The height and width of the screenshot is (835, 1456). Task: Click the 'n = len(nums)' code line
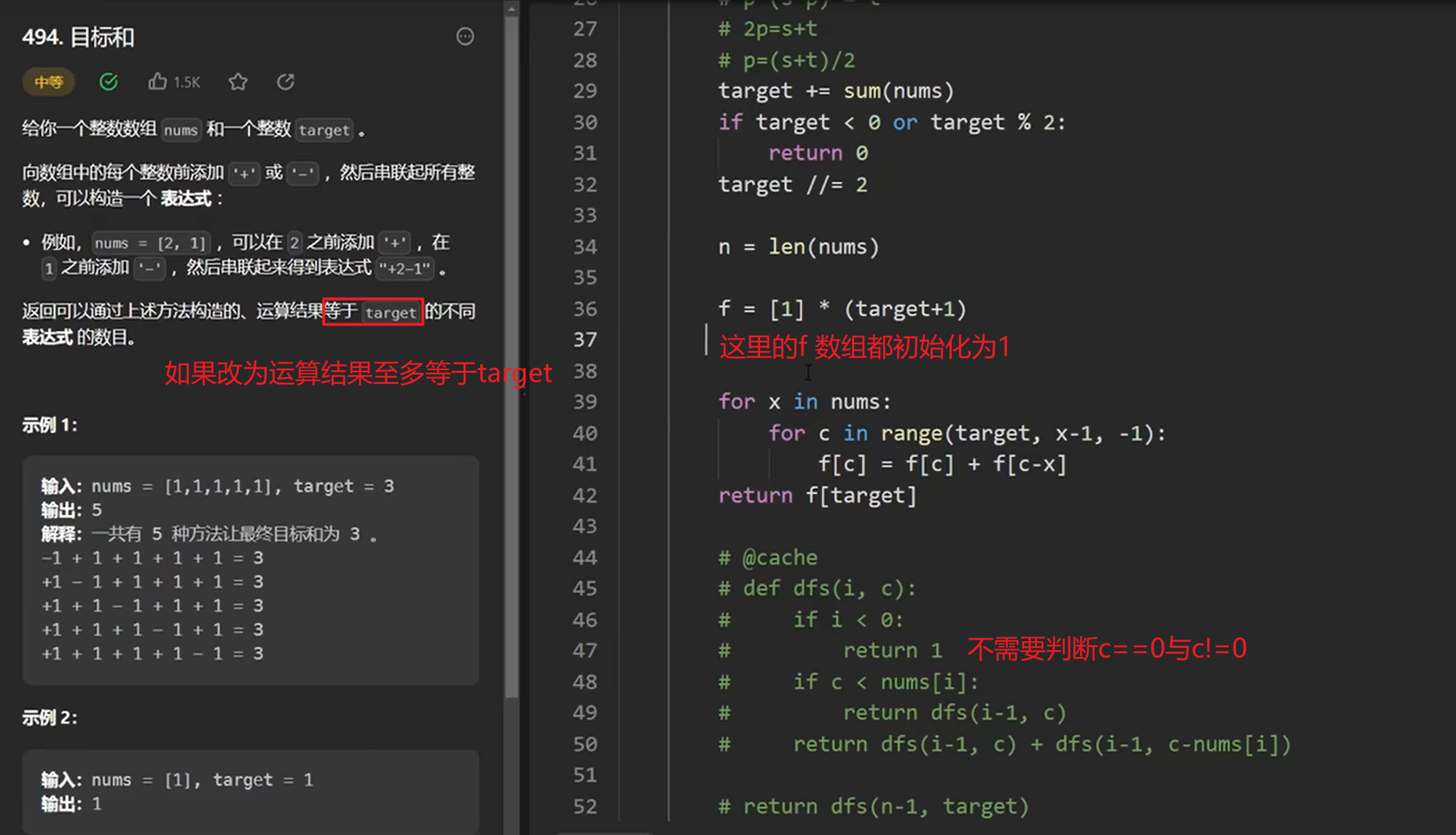pos(798,247)
